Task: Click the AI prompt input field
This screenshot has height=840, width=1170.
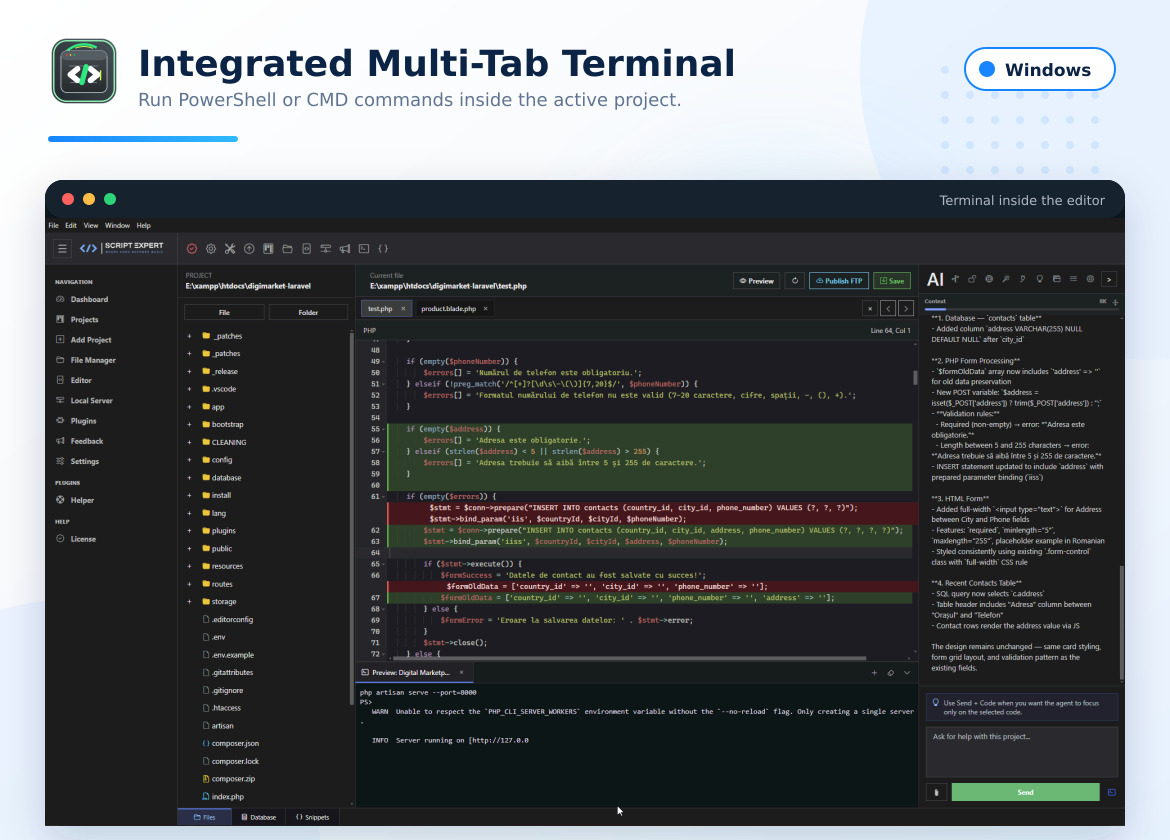Action: click(1022, 752)
